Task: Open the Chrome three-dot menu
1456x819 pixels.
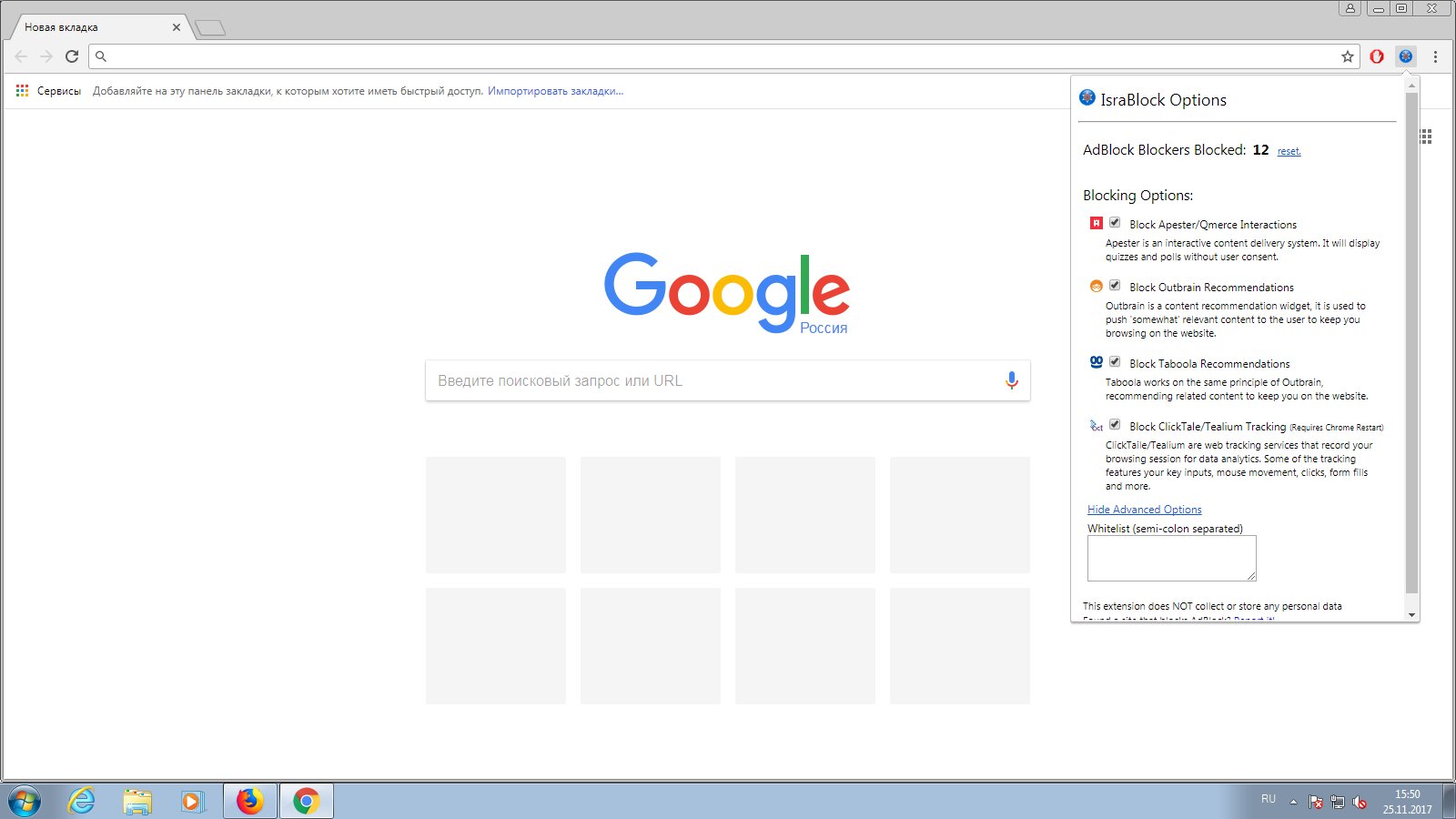Action: click(1435, 56)
